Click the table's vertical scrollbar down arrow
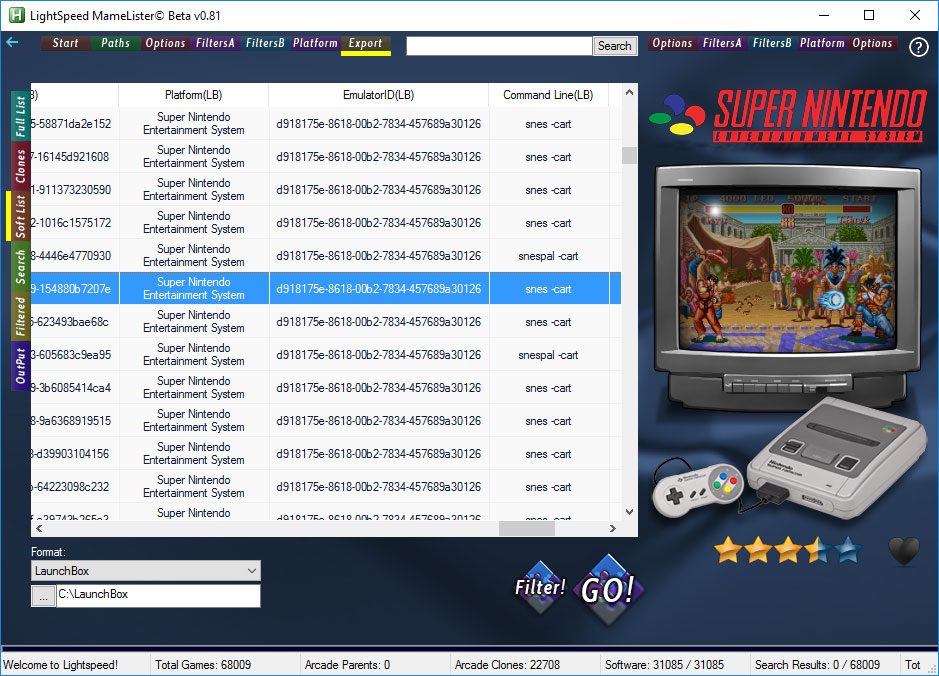Screen dimensions: 939x676 tap(629, 512)
